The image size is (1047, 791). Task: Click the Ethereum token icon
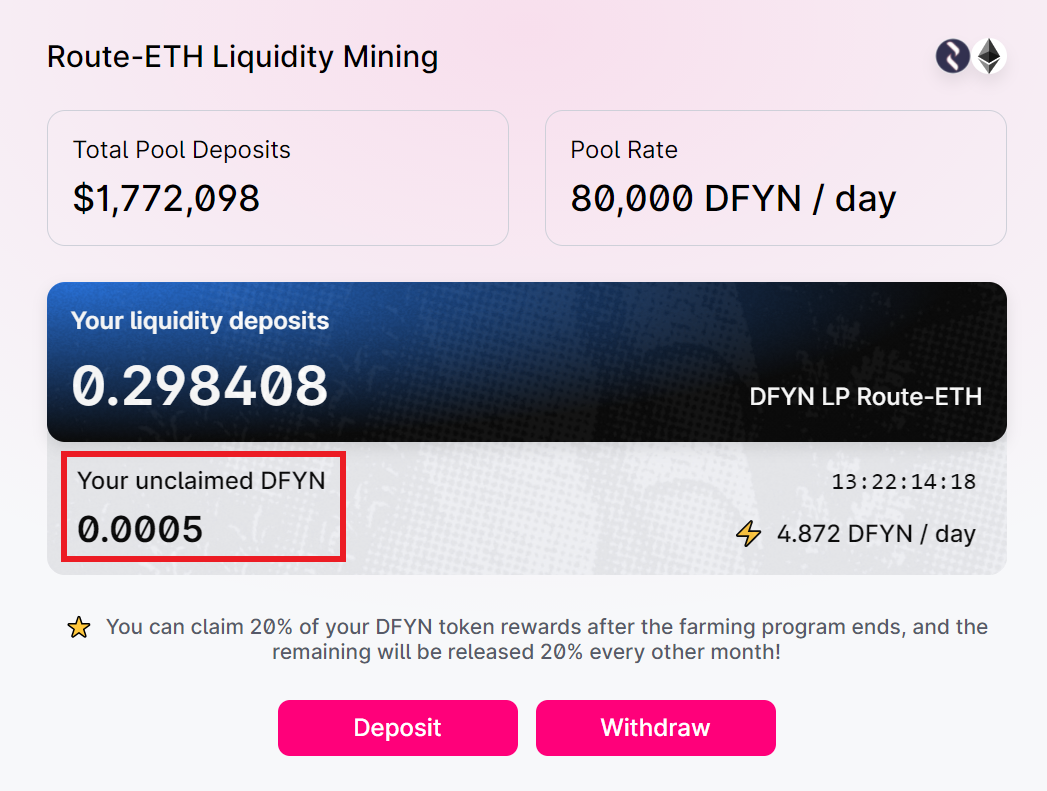[989, 56]
